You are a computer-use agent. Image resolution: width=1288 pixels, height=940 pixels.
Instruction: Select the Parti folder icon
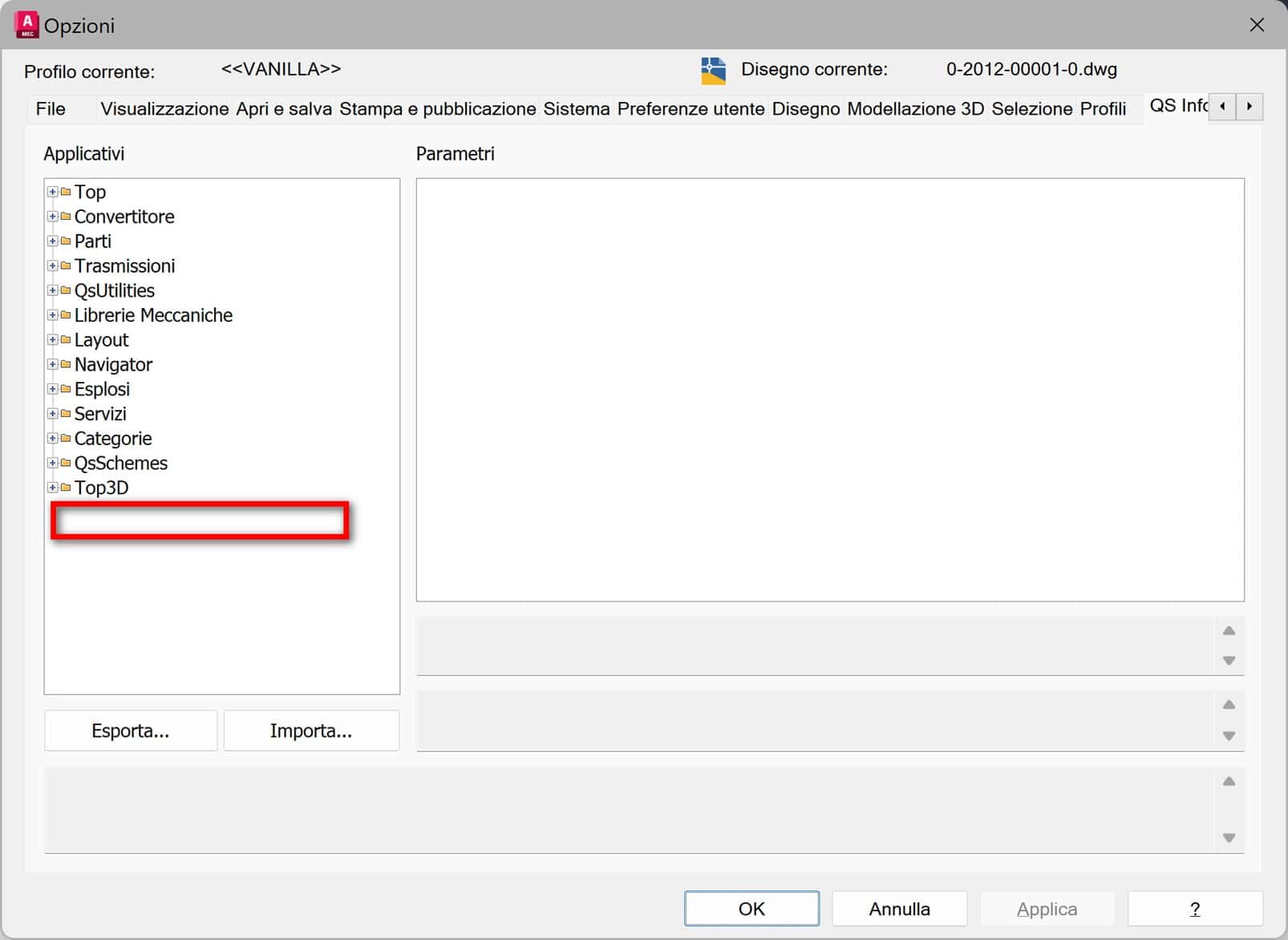pos(66,241)
